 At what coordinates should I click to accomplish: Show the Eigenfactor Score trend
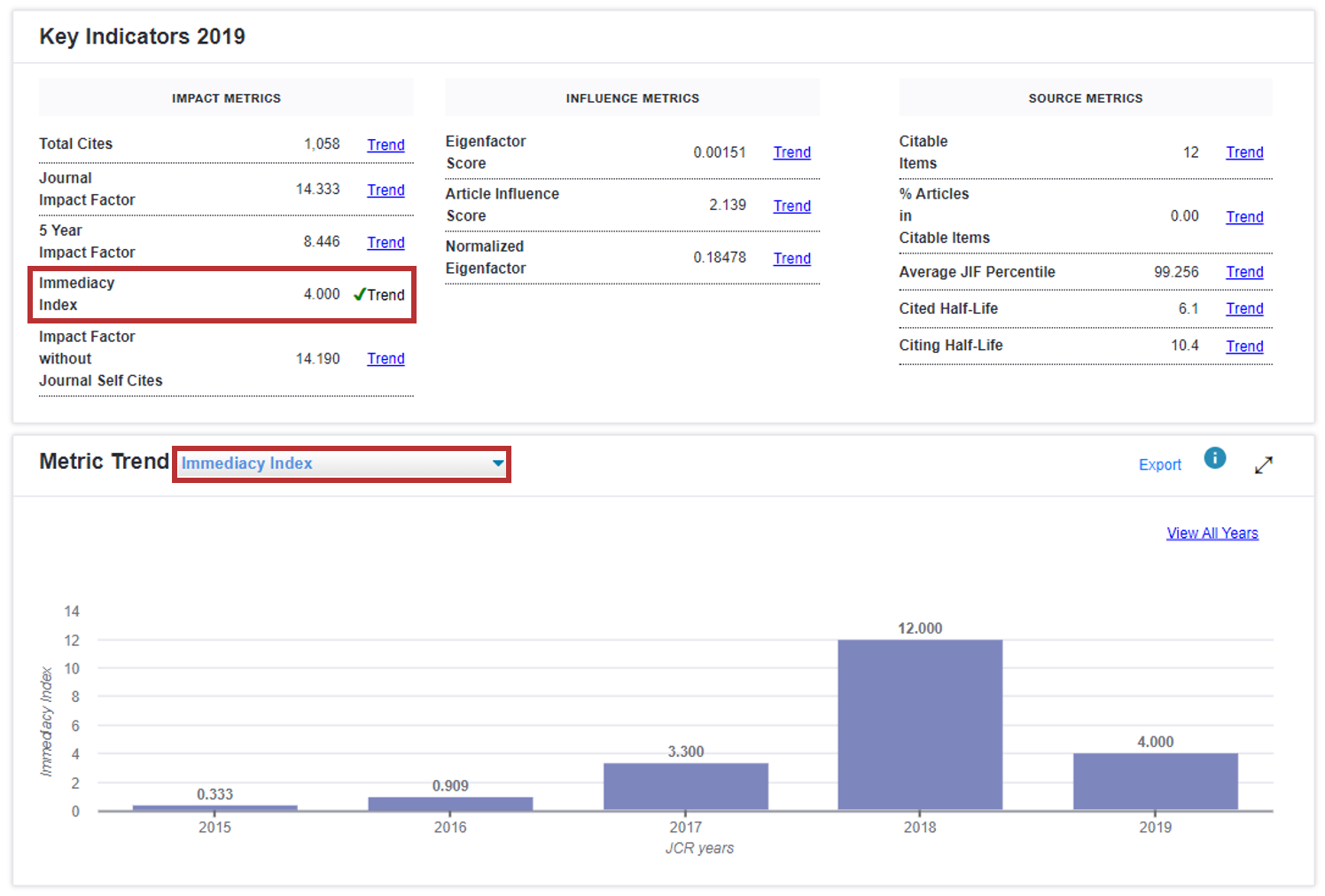791,152
